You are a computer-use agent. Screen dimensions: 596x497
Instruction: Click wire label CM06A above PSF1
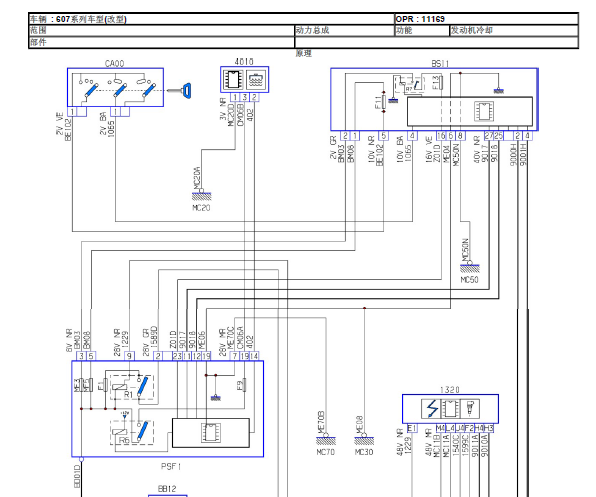[240, 338]
